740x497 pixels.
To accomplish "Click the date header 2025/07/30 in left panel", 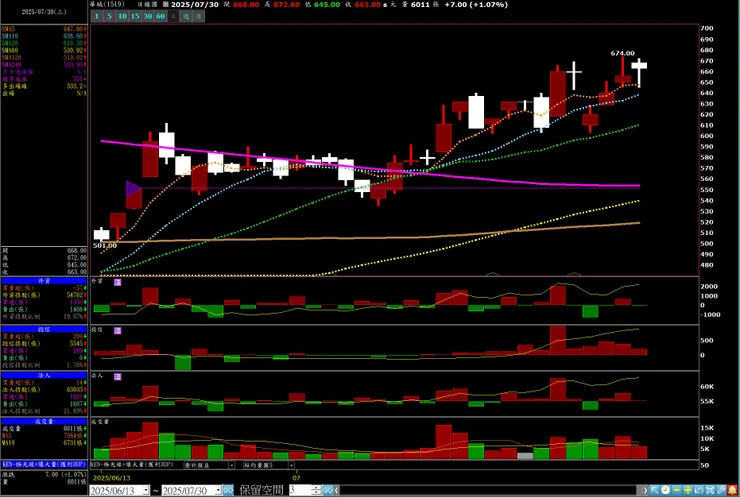I will (44, 12).
